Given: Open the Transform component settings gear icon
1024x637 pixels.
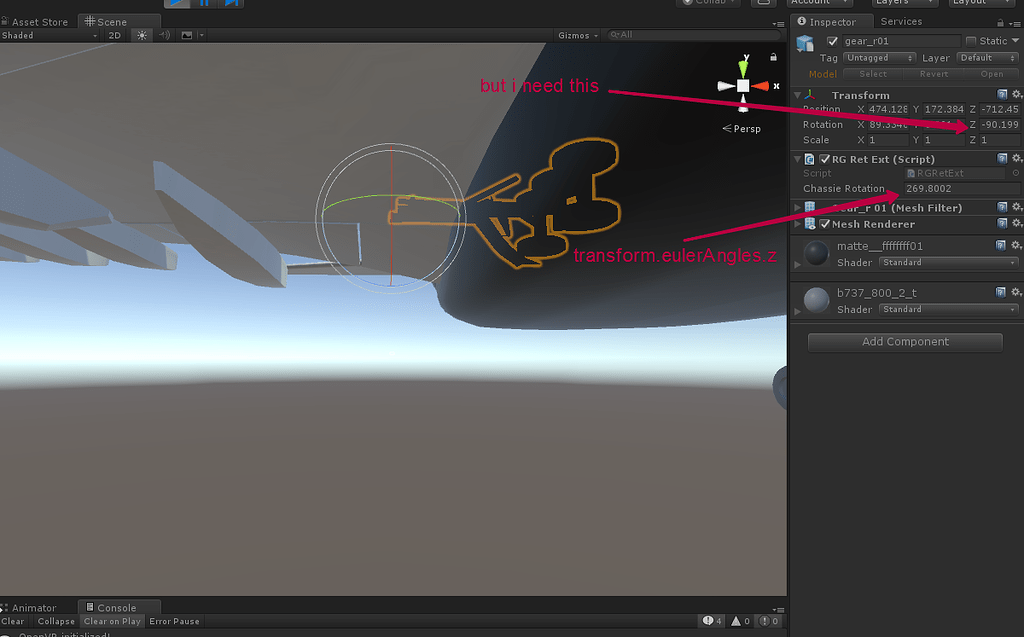Looking at the screenshot, I should pyautogui.click(x=1015, y=94).
